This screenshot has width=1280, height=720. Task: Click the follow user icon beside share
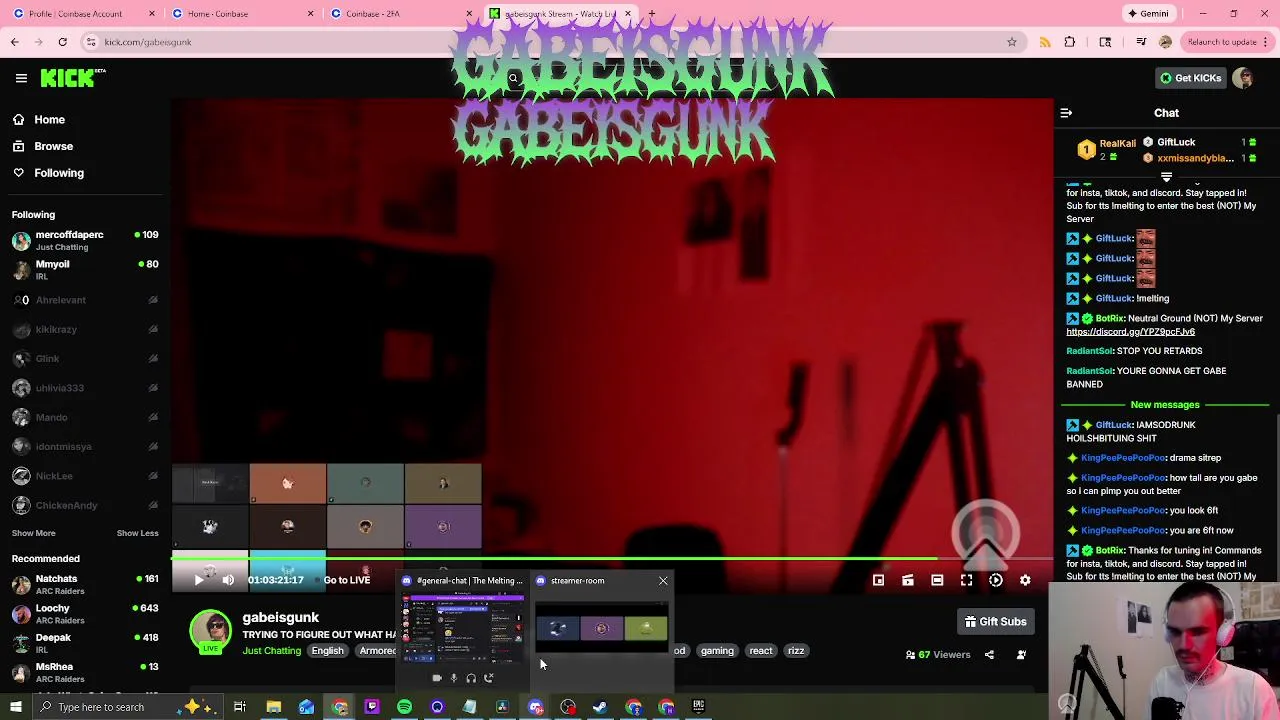point(1021,655)
